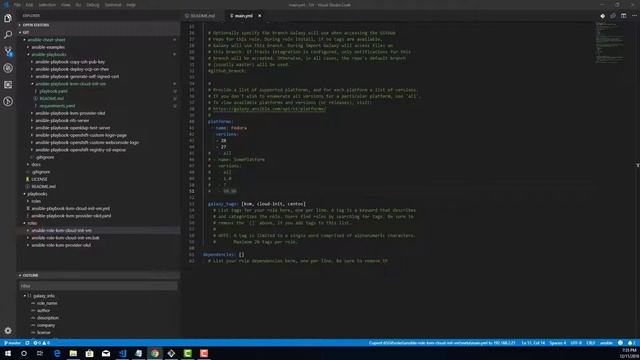Click the editor minimap
Image resolution: width=640 pixels, height=360 pixels.
pos(610,43)
